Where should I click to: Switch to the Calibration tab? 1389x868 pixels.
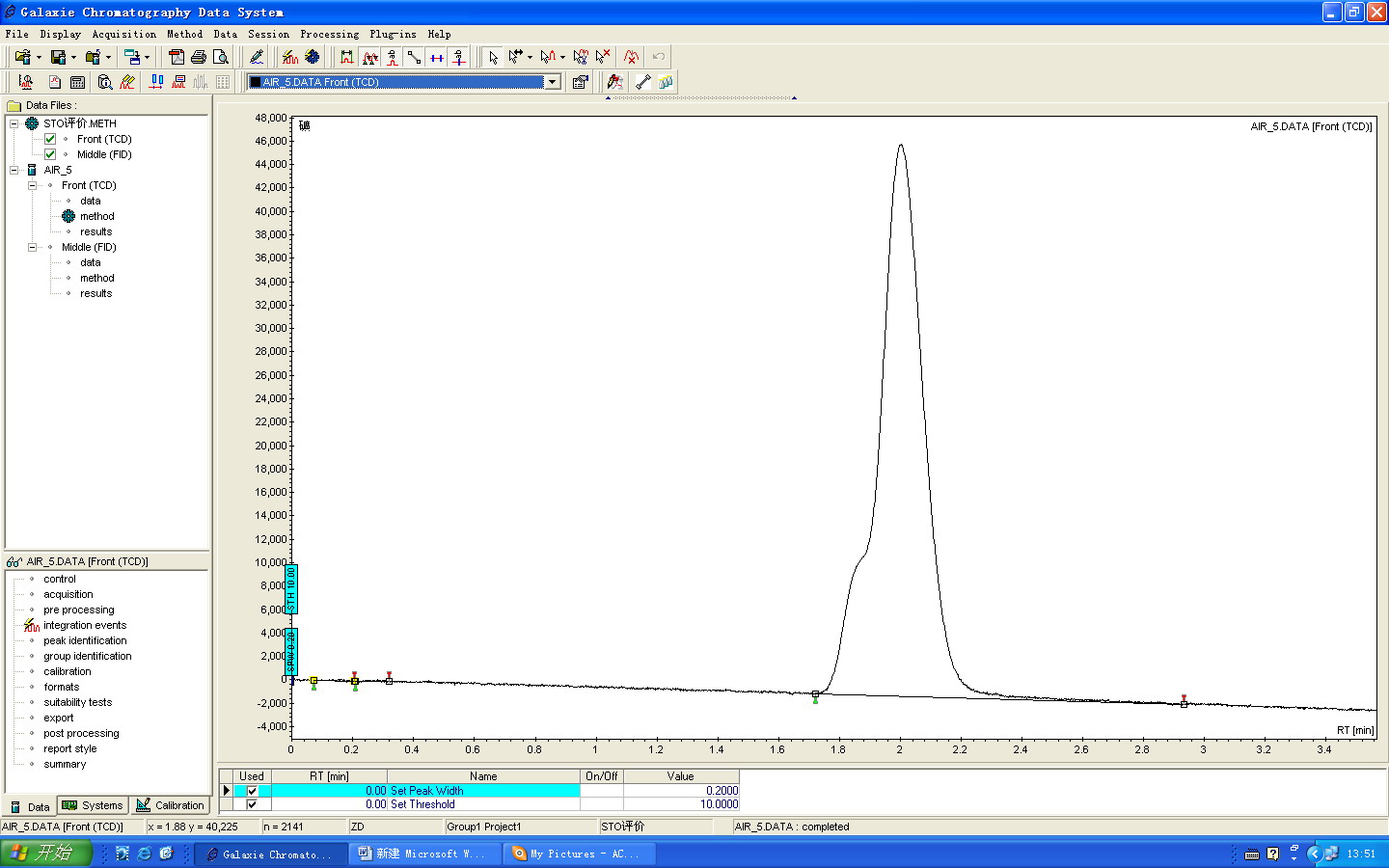pos(171,805)
